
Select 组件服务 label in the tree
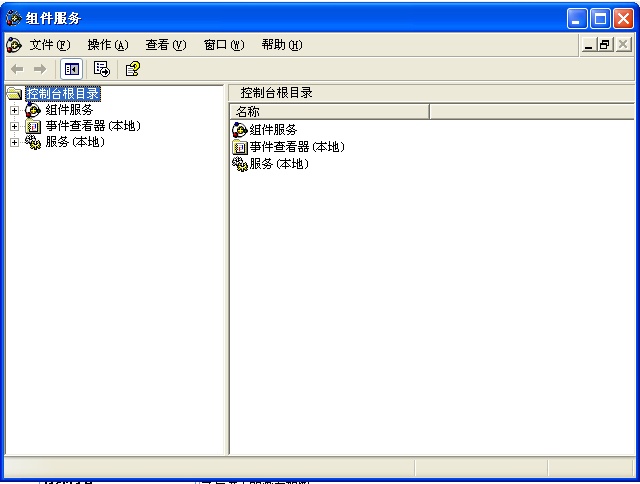pos(69,110)
